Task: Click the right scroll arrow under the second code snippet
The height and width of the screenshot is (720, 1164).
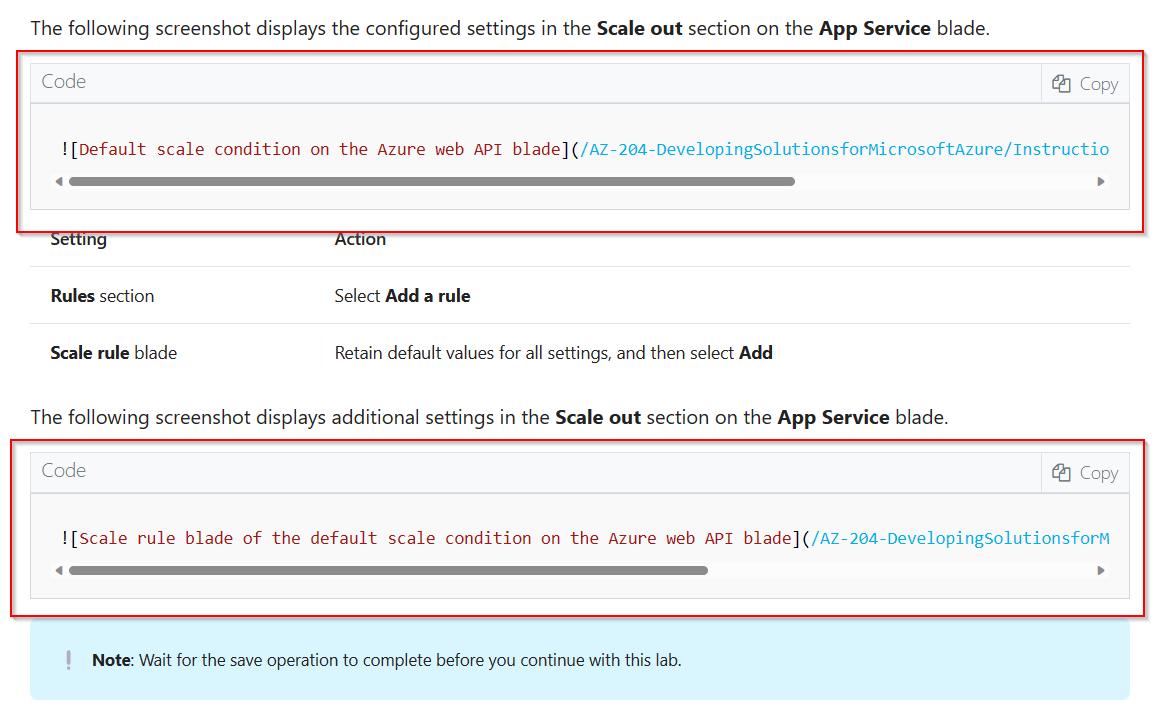Action: (x=1101, y=570)
